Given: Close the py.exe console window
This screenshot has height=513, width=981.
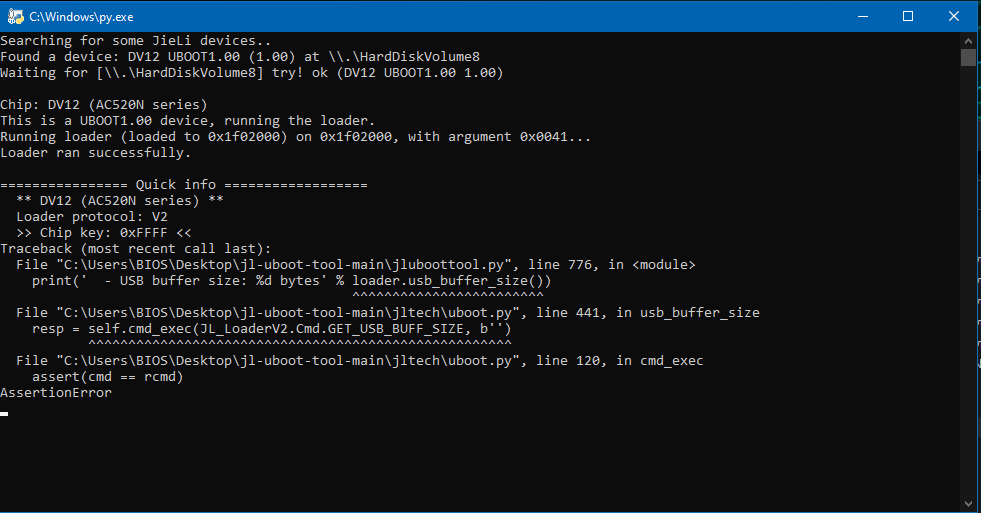Looking at the screenshot, I should point(953,16).
